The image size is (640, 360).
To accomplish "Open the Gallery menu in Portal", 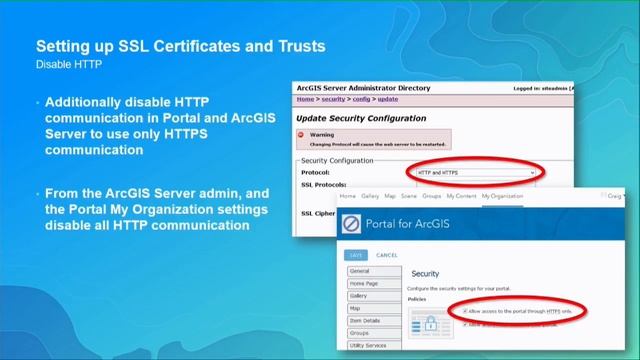I will (370, 196).
